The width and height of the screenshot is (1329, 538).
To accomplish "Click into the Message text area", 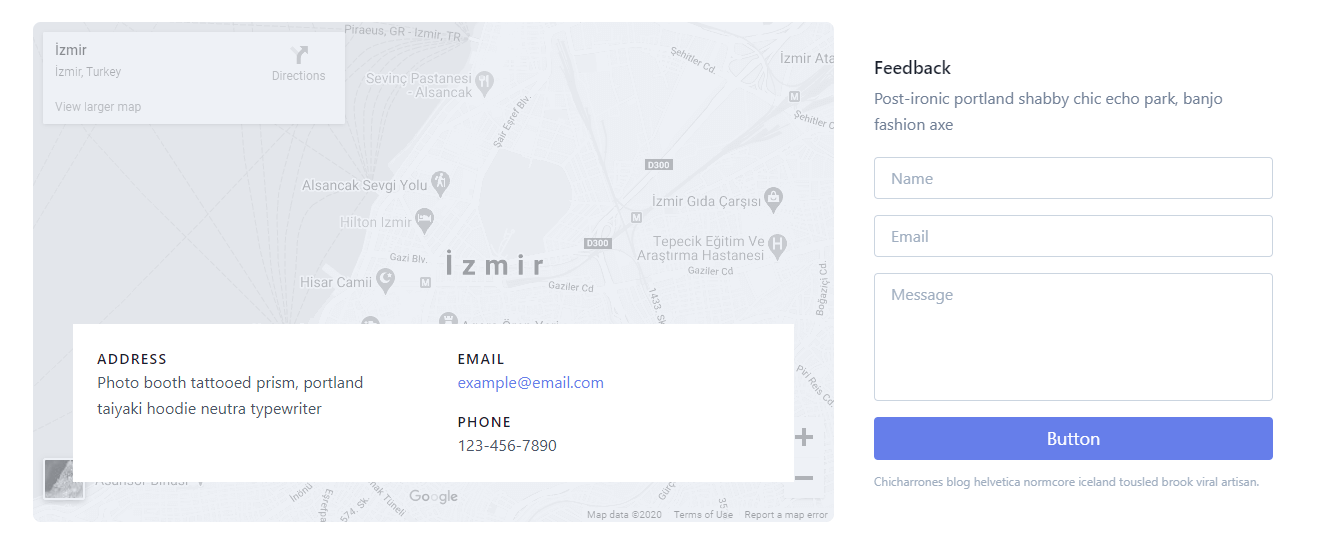I will [1073, 337].
